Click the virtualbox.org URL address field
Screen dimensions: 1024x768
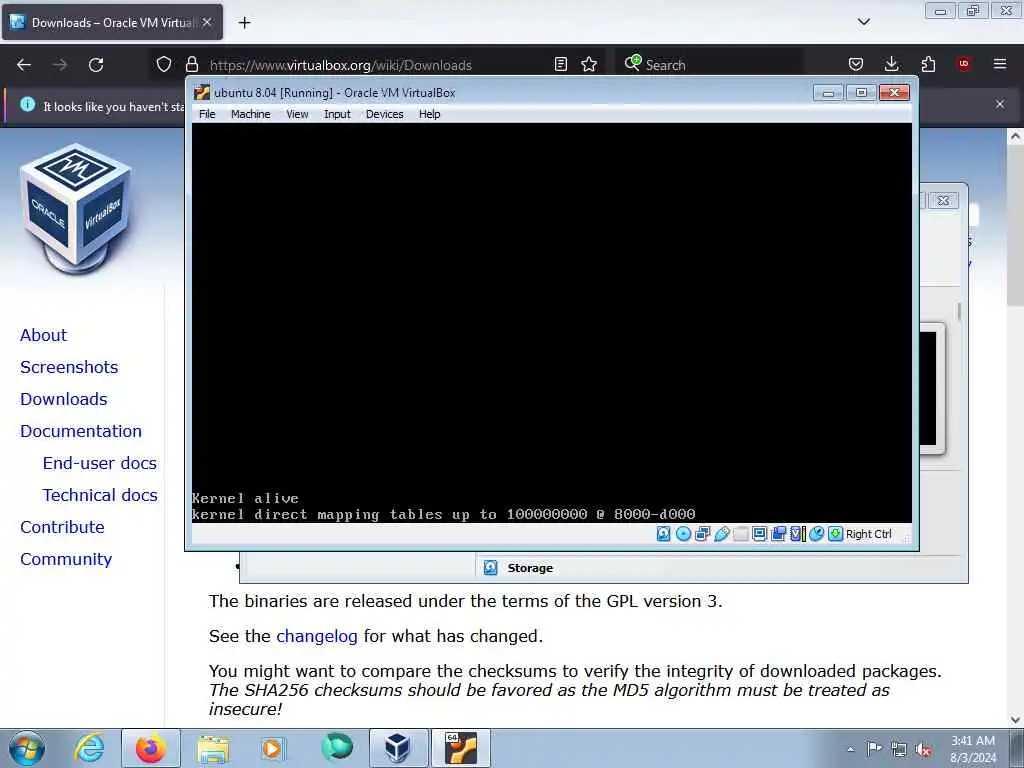click(x=340, y=65)
